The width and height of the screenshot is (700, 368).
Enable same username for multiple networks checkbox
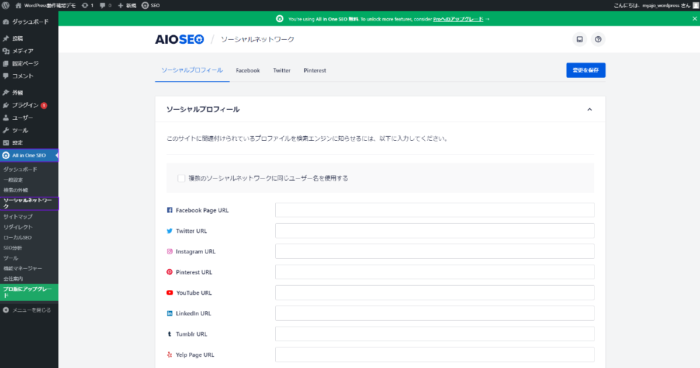[181, 178]
